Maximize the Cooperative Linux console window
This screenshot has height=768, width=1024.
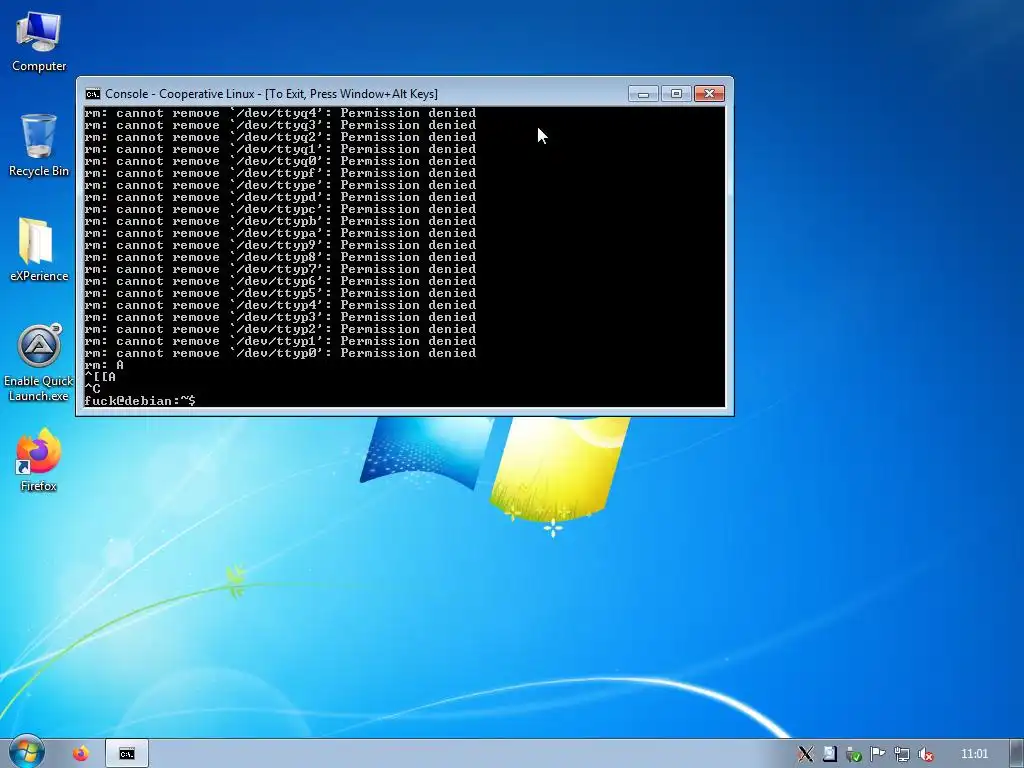coord(676,94)
